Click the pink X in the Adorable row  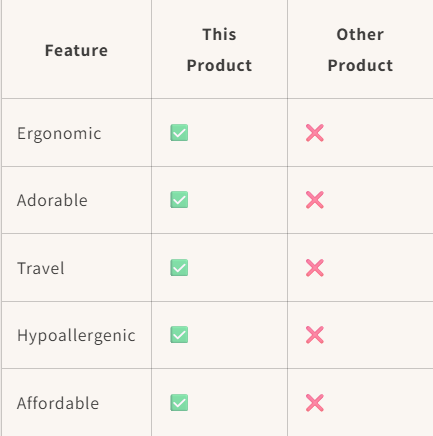click(x=315, y=200)
